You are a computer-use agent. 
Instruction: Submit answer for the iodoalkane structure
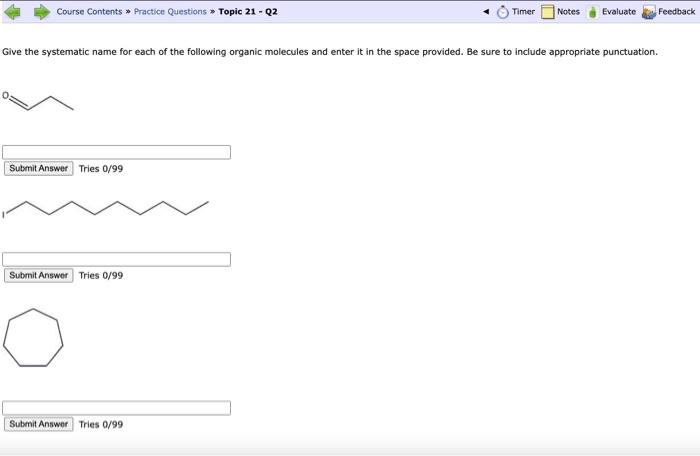point(39,275)
